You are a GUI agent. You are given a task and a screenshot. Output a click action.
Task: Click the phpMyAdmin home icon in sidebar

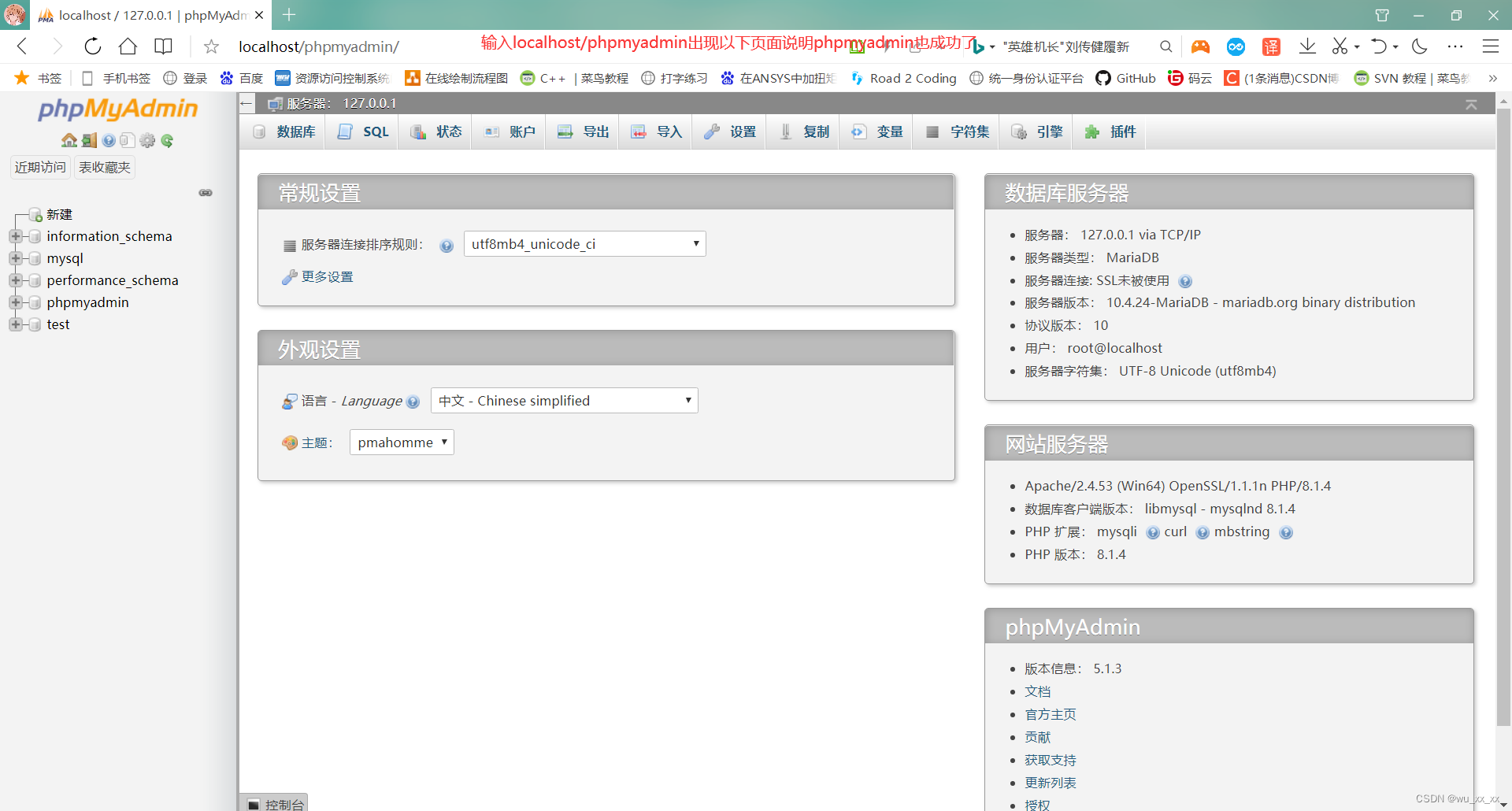click(x=69, y=140)
